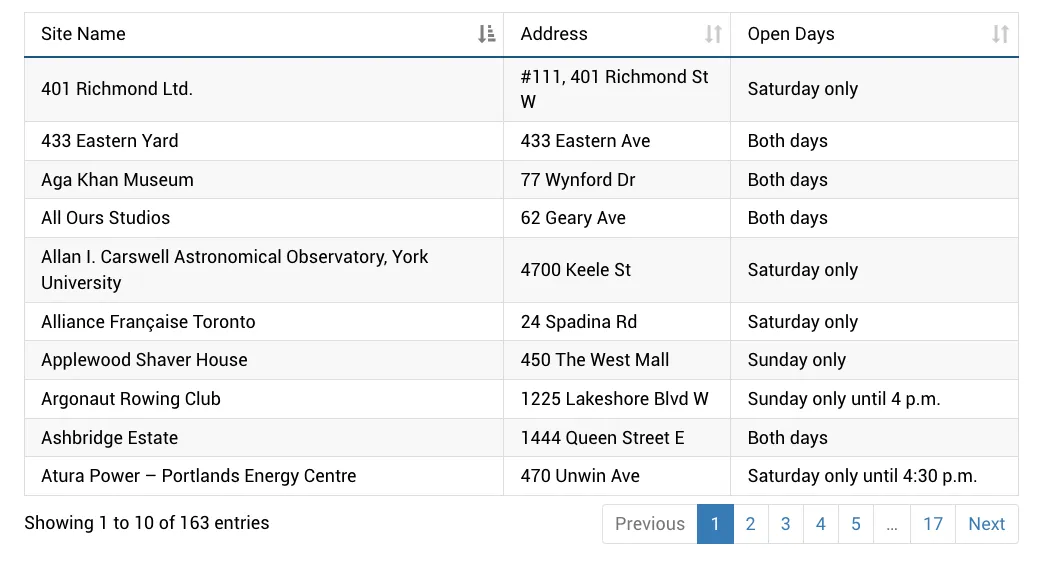Select the Aga Khan Museum row
Viewport: 1046px width, 570px height.
[117, 180]
